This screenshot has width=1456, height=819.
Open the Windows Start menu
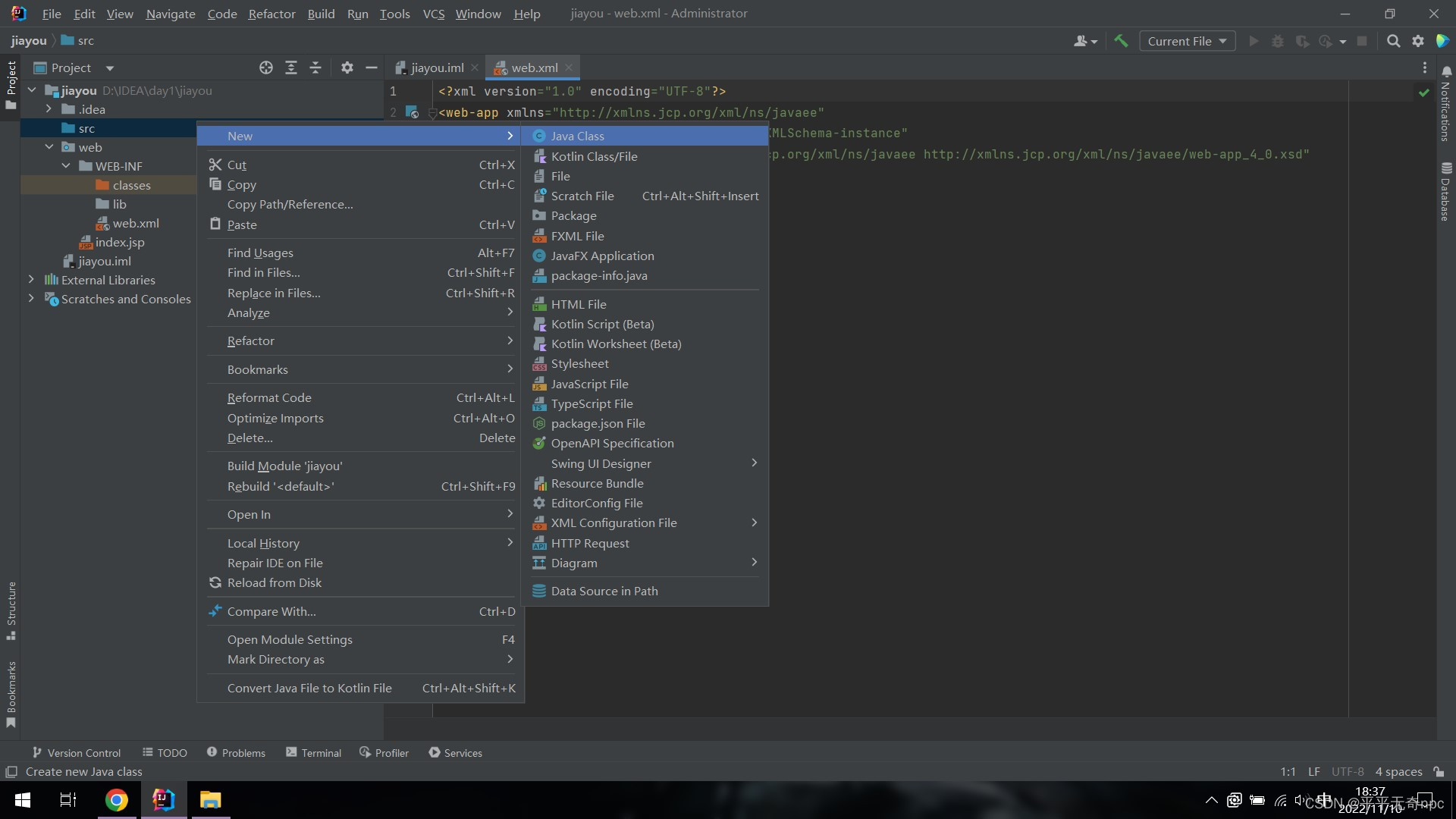[x=23, y=800]
